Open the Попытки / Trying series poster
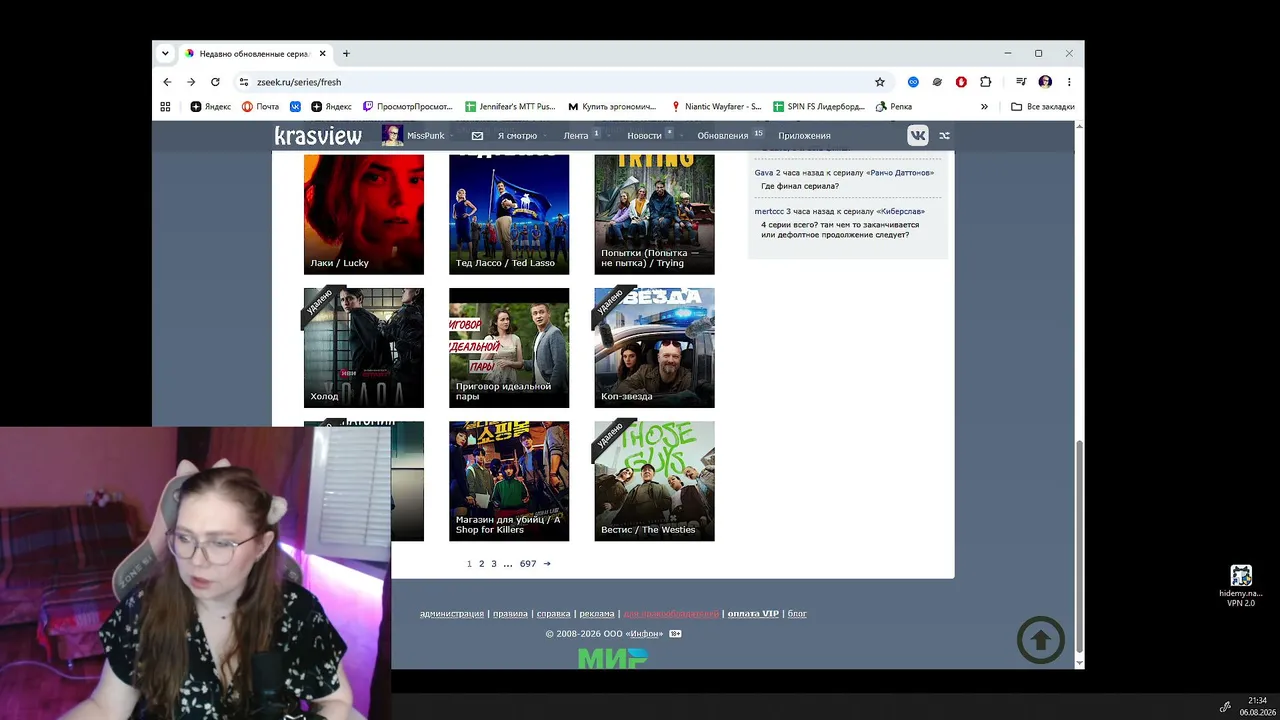The image size is (1280, 720). tap(654, 214)
